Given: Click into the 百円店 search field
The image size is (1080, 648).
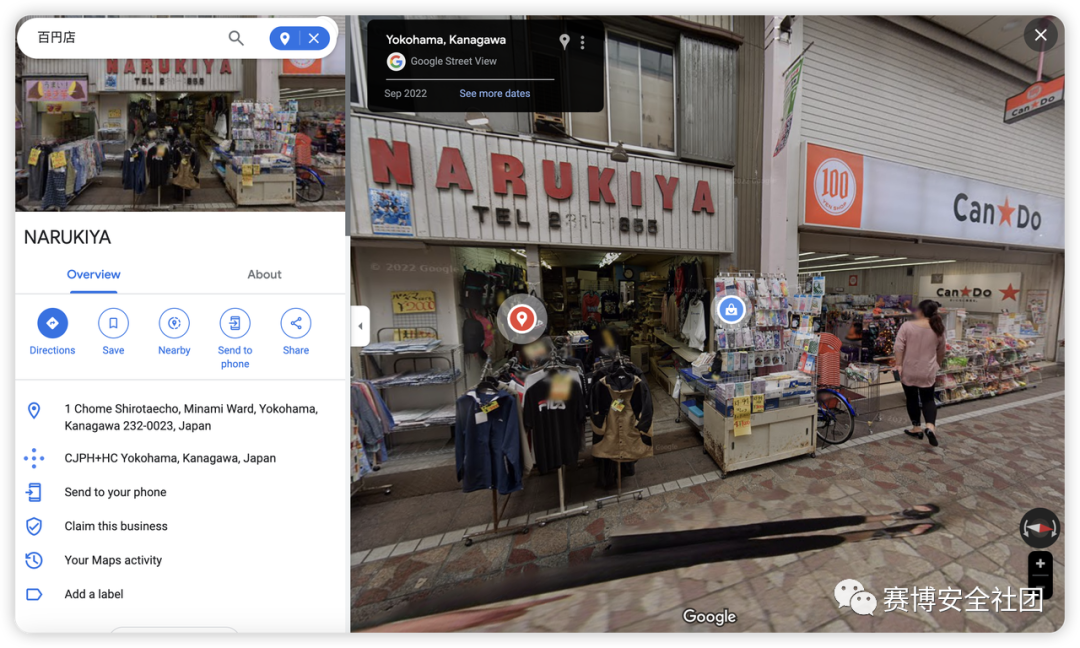Looking at the screenshot, I should pyautogui.click(x=127, y=38).
